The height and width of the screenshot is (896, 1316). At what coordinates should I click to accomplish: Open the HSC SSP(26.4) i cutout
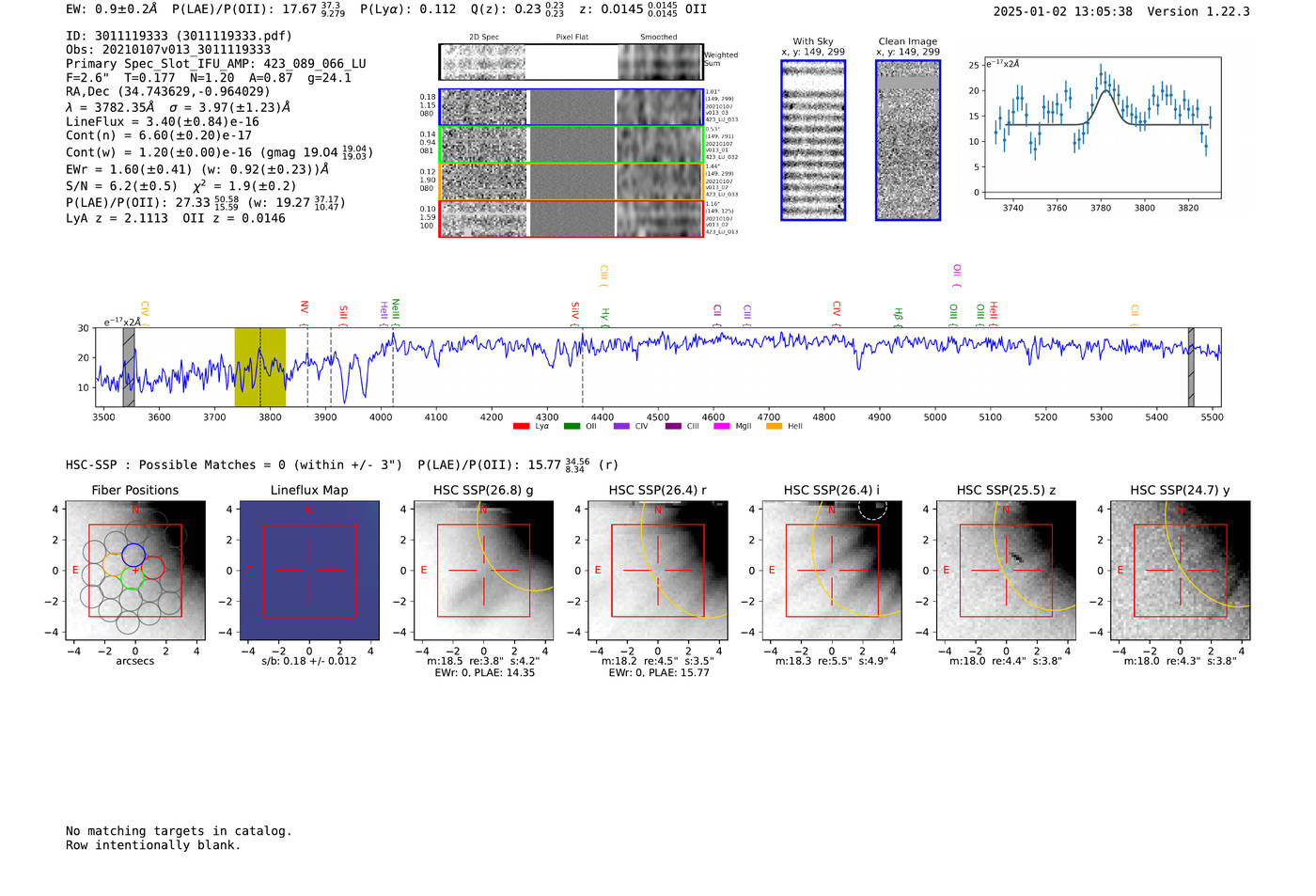832,571
